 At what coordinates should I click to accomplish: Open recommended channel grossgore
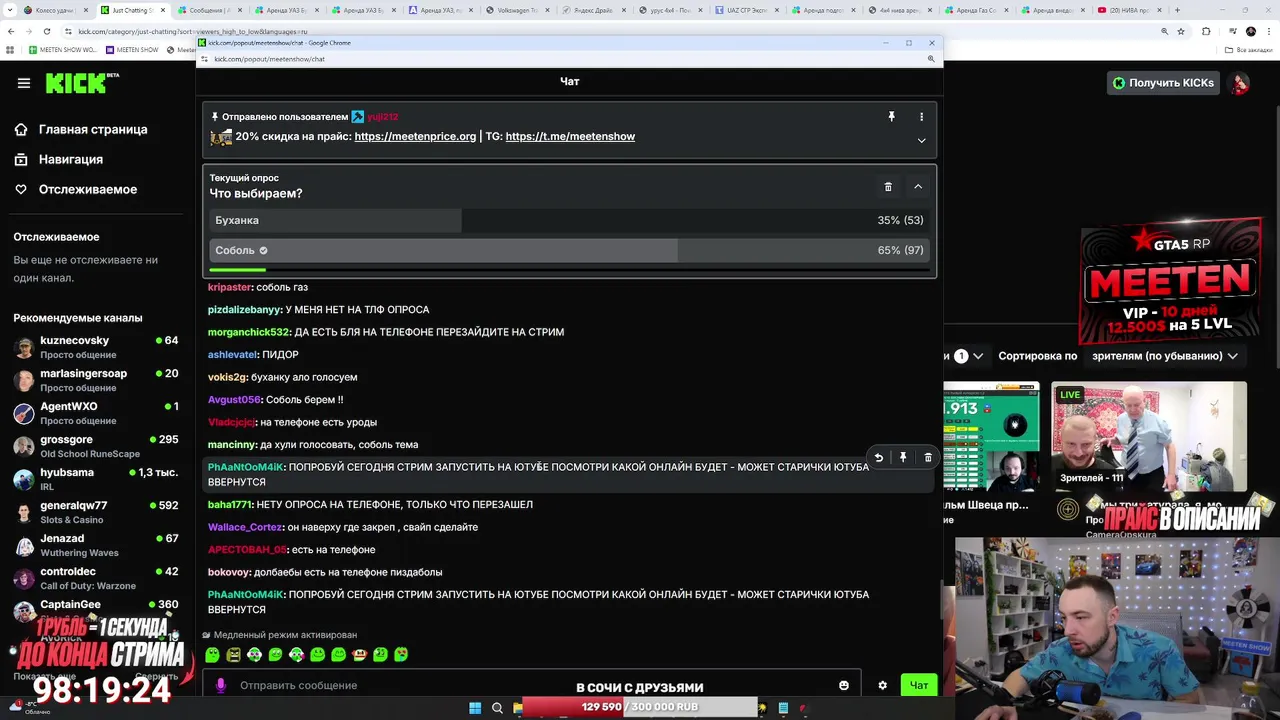[96, 446]
